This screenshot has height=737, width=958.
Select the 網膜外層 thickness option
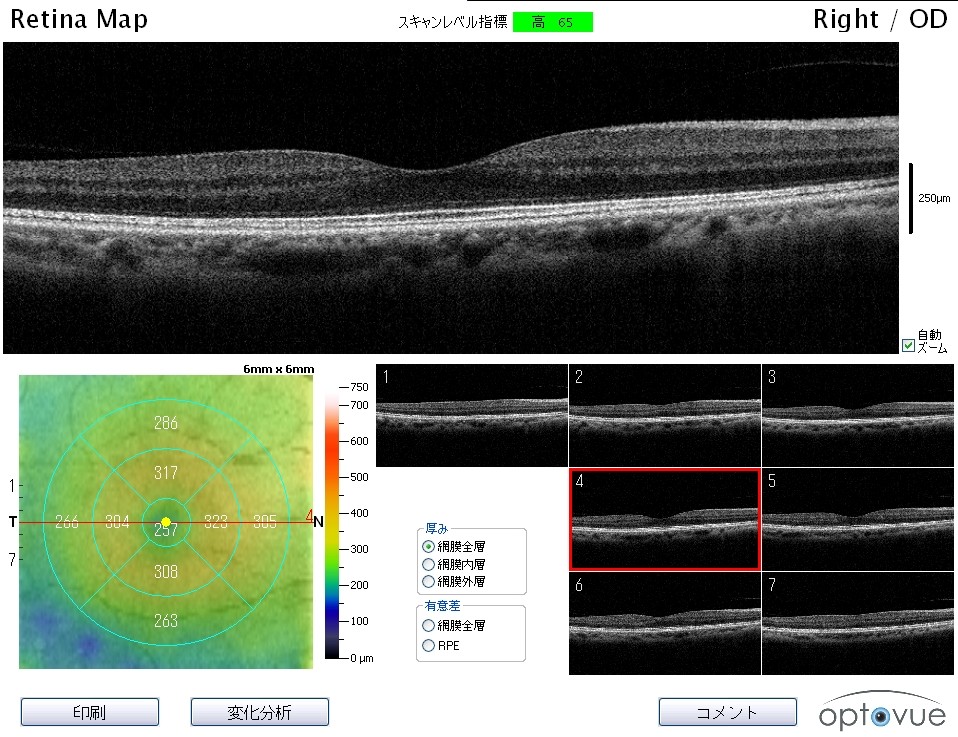(x=429, y=581)
